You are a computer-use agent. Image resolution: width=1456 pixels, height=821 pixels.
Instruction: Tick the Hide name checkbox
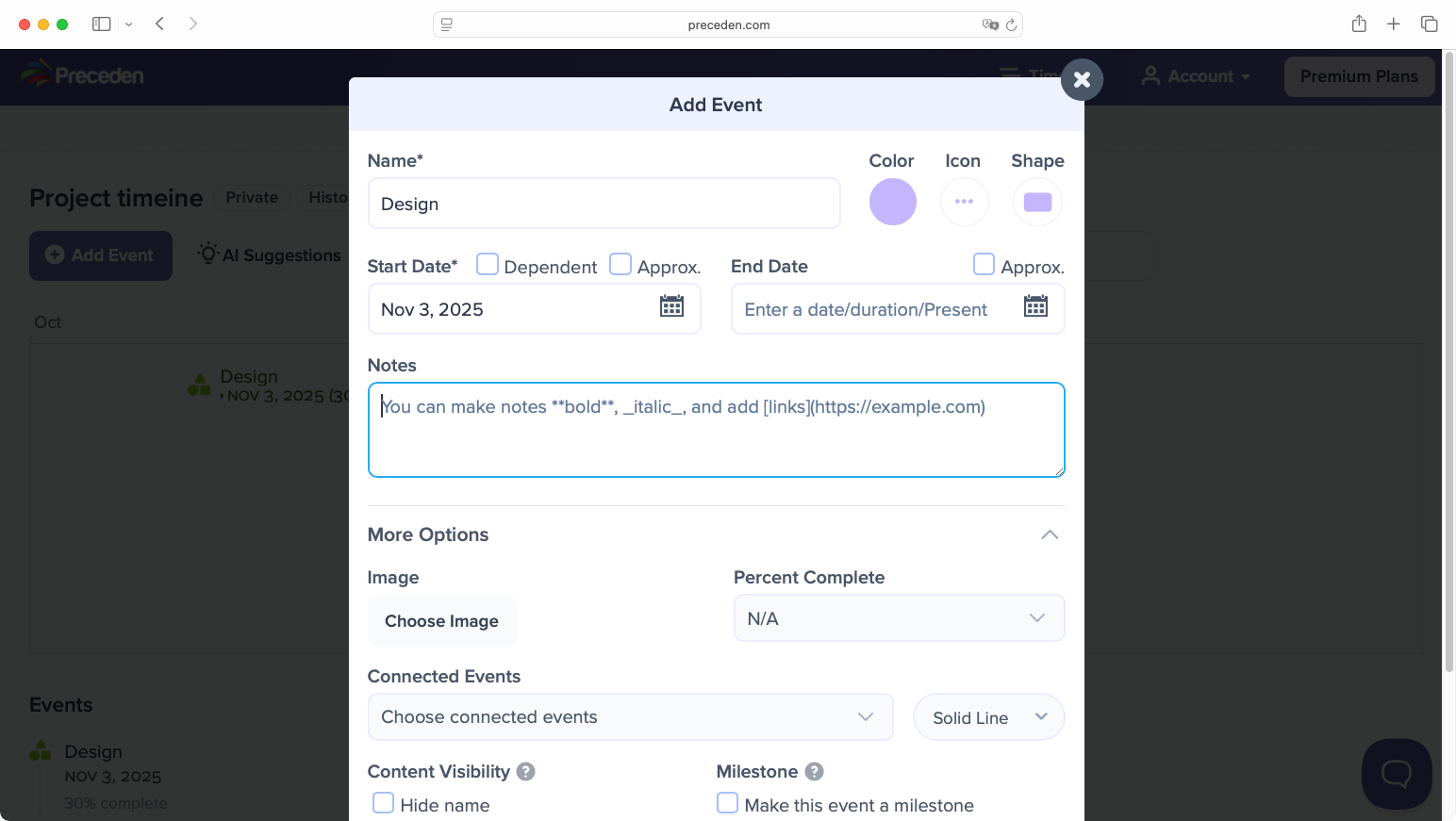click(384, 803)
